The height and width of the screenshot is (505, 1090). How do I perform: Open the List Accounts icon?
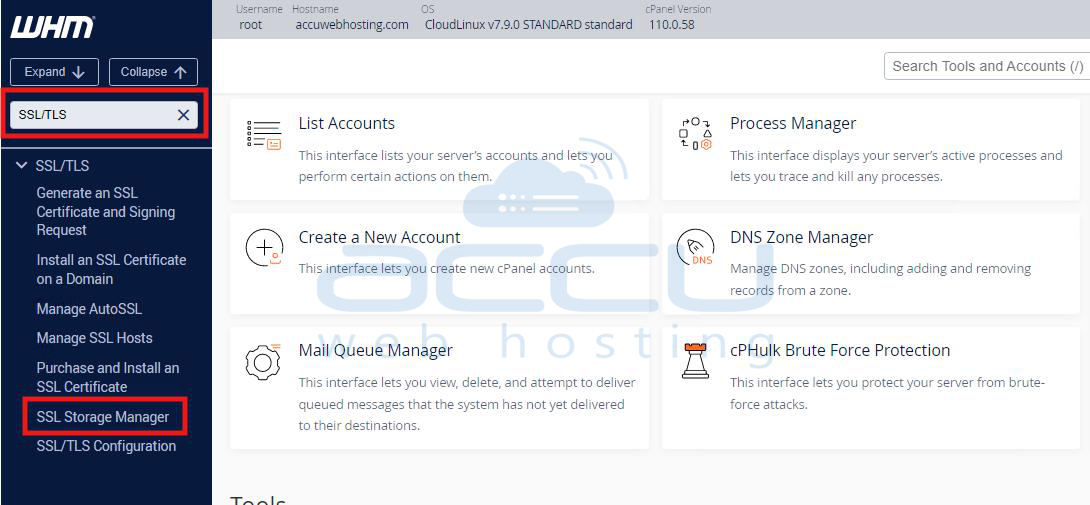[x=263, y=135]
